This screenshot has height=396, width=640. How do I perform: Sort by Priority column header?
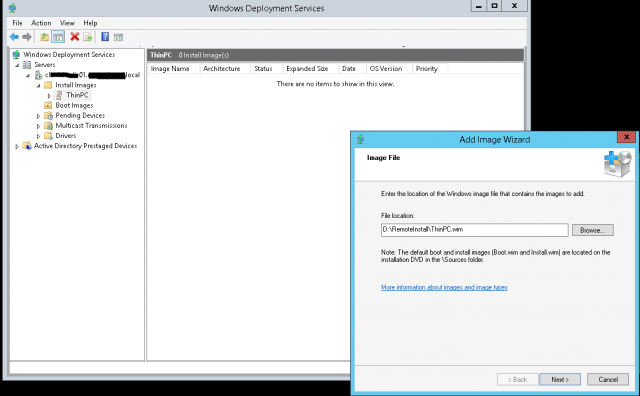[430, 69]
